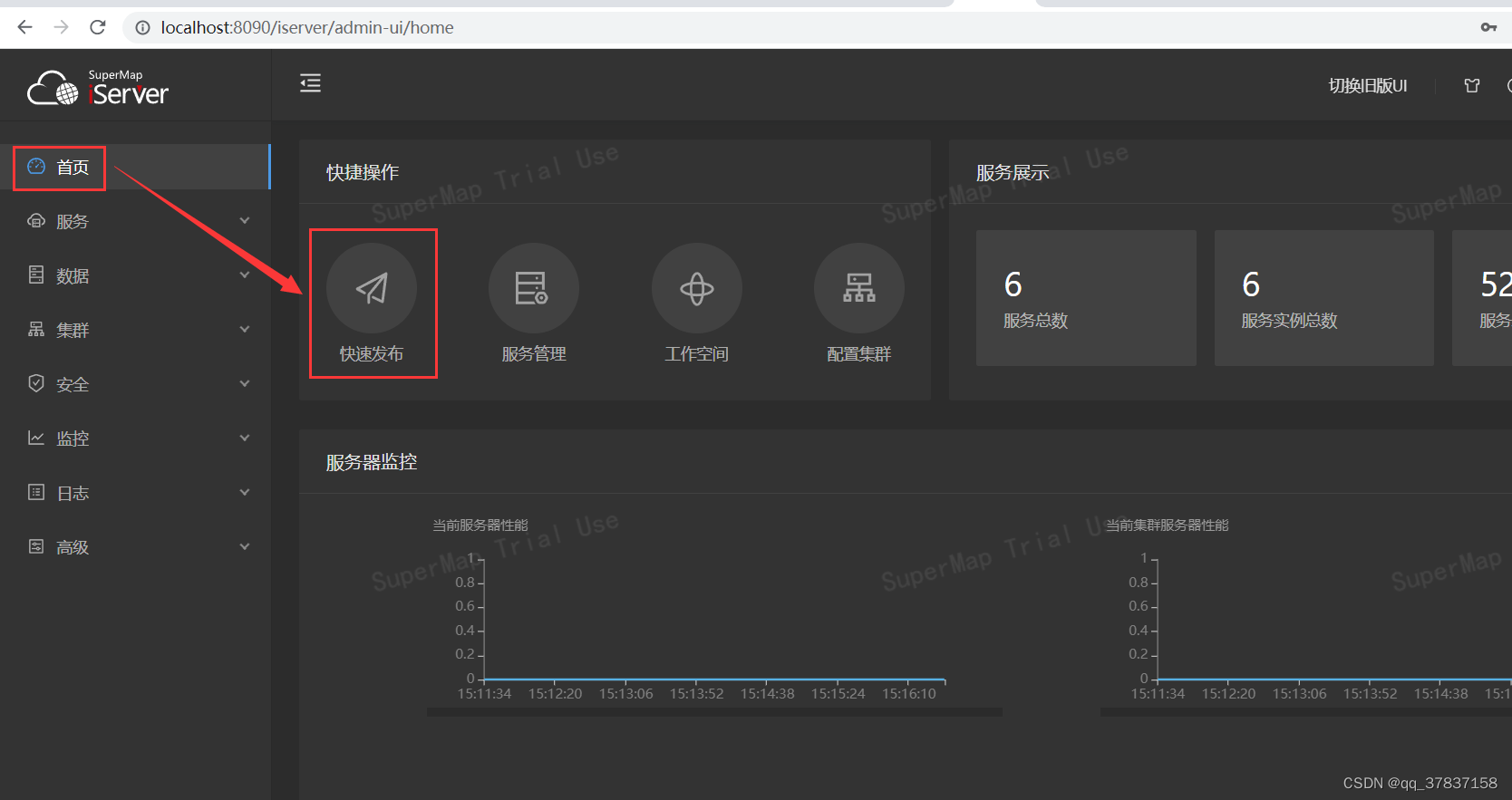The image size is (1512, 800).
Task: Click the 日志 list icon
Action: pos(36,492)
